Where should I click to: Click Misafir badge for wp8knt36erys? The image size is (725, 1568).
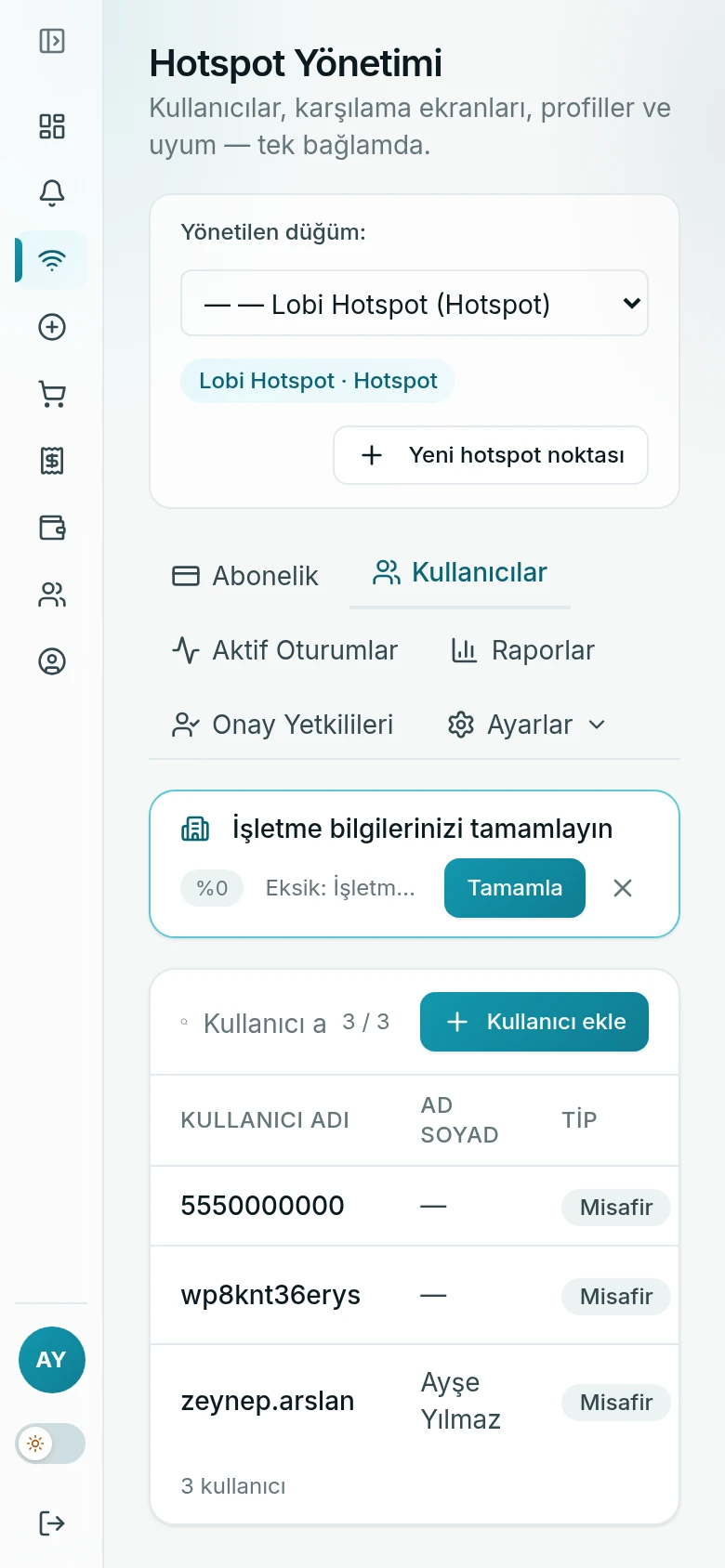click(616, 1296)
